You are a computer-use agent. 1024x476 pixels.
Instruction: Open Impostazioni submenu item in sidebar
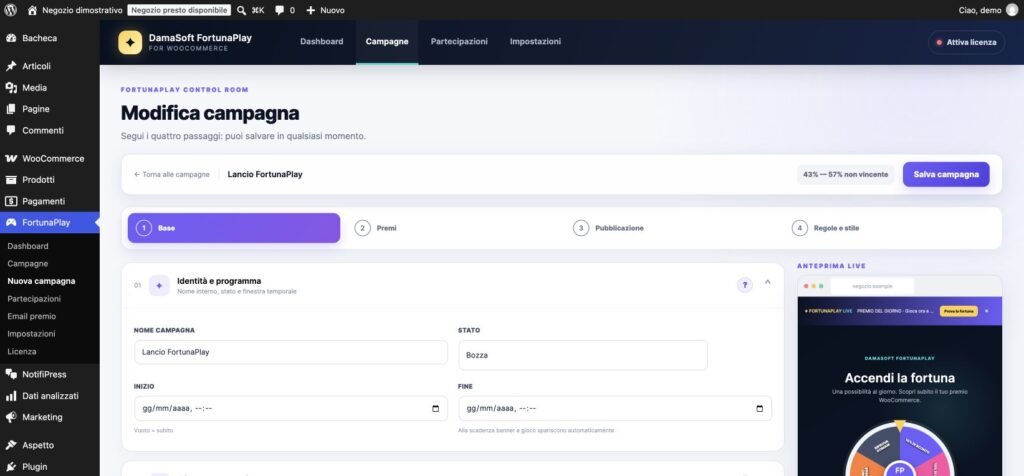coord(31,334)
